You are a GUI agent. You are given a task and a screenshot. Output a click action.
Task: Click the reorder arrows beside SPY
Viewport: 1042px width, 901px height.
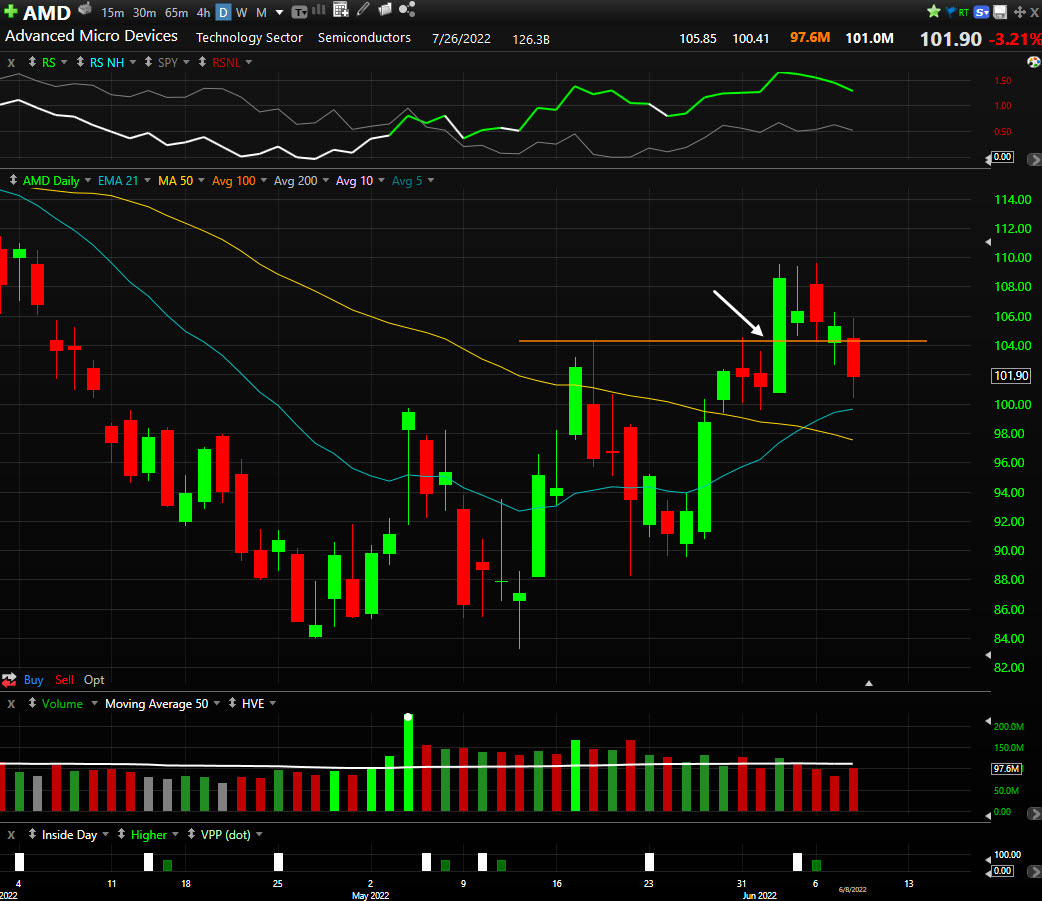(x=148, y=62)
